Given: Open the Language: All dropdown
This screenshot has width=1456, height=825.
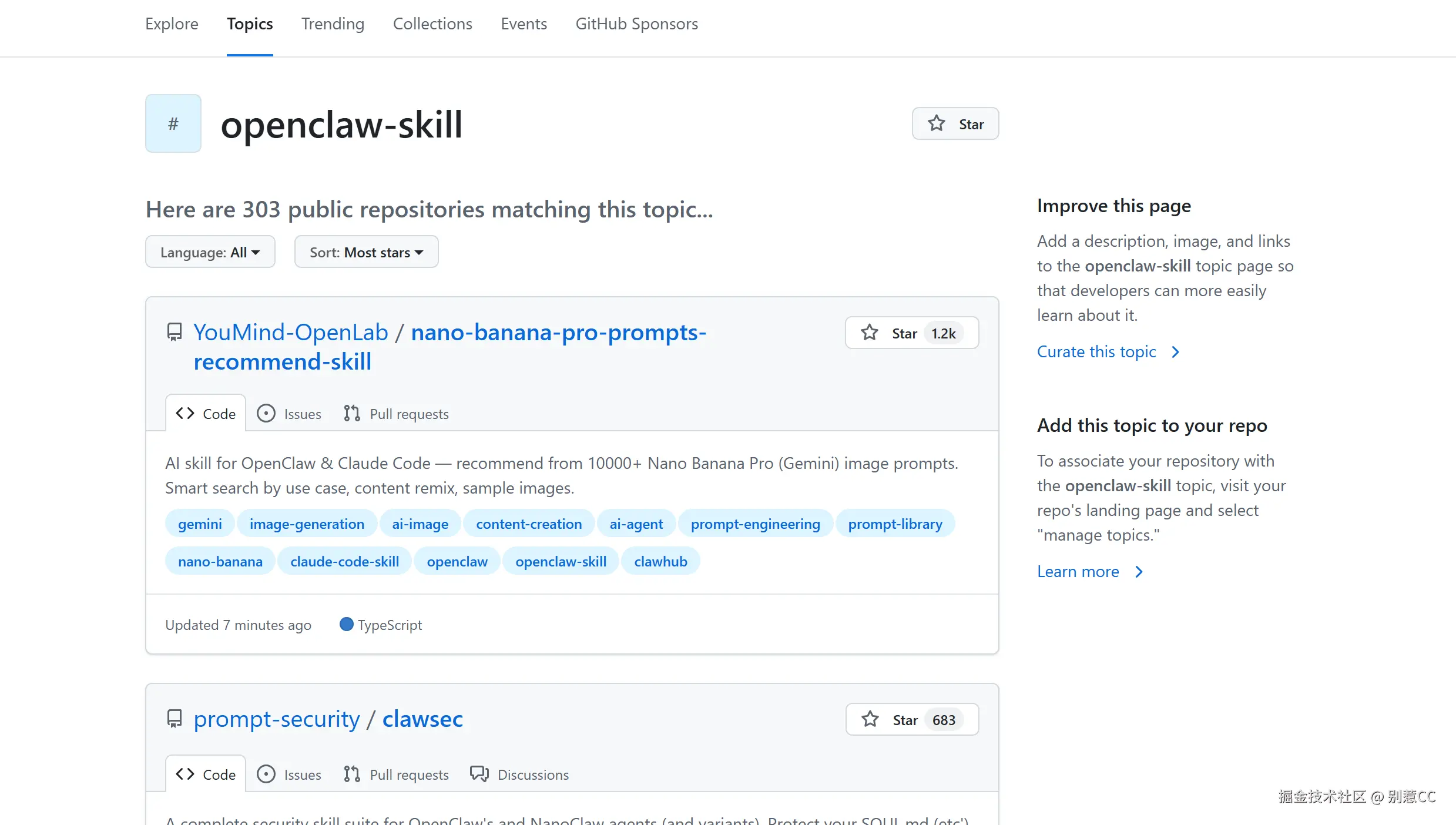Looking at the screenshot, I should (210, 252).
